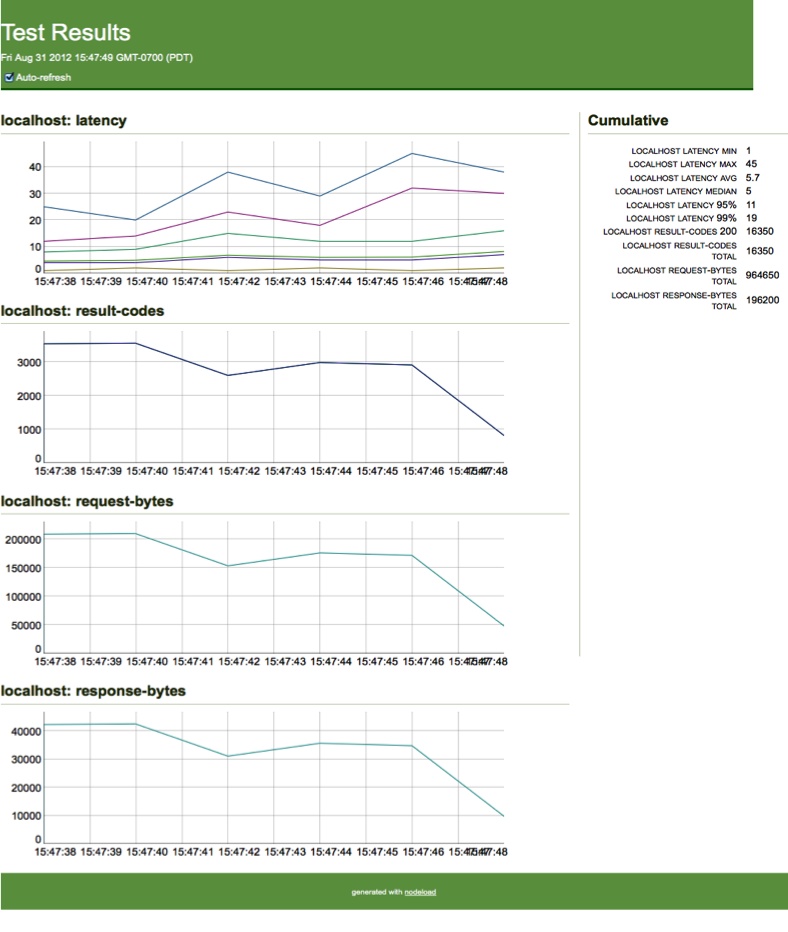This screenshot has width=788, height=932.
Task: Click the 40000 y-axis label on response-bytes chart
Action: 26,732
